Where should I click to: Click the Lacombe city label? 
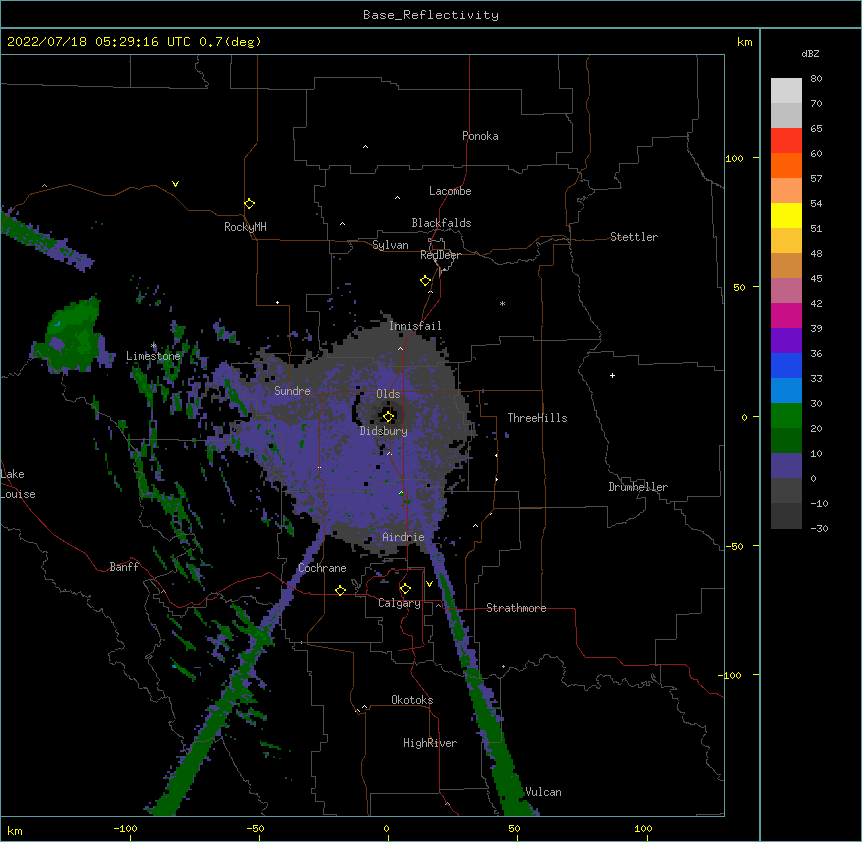(450, 191)
